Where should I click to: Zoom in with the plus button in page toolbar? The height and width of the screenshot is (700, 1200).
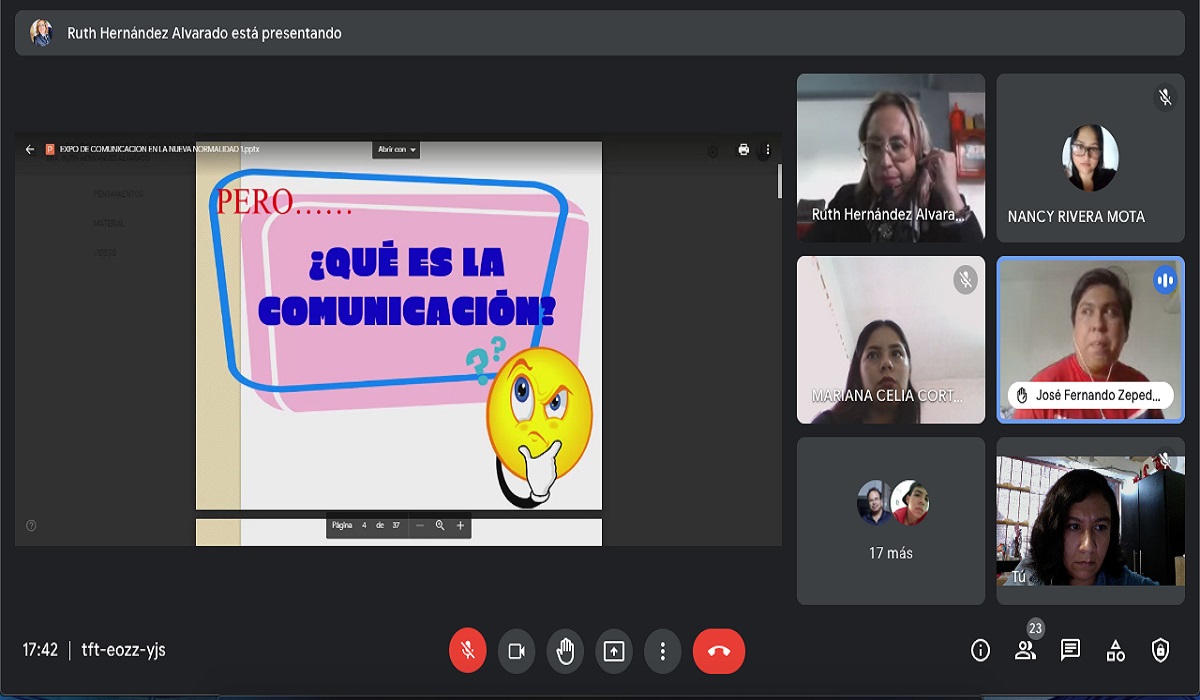[460, 525]
